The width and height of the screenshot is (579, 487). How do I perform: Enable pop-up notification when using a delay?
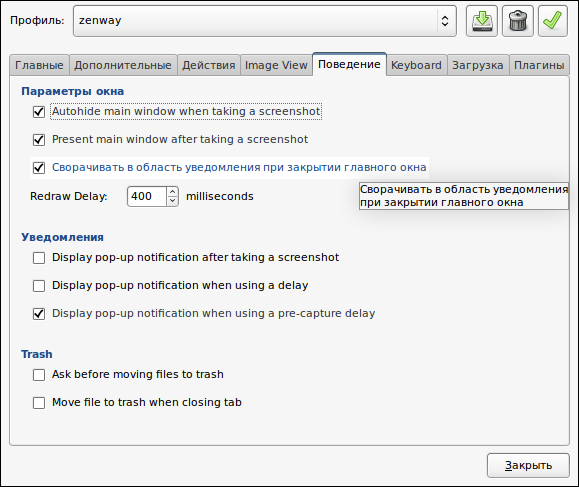(x=39, y=286)
